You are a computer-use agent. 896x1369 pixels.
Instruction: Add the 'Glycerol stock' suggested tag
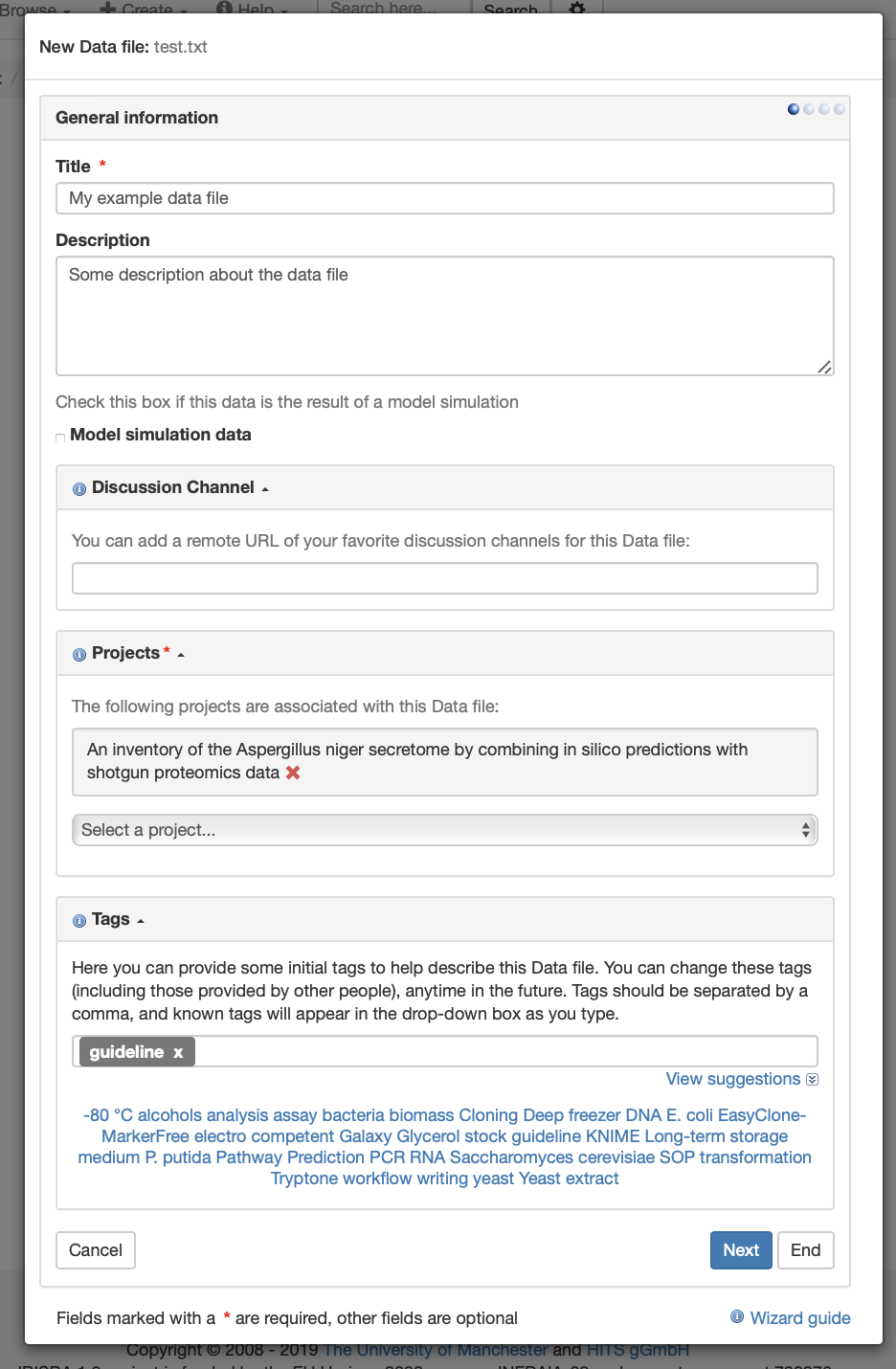pyautogui.click(x=452, y=1136)
